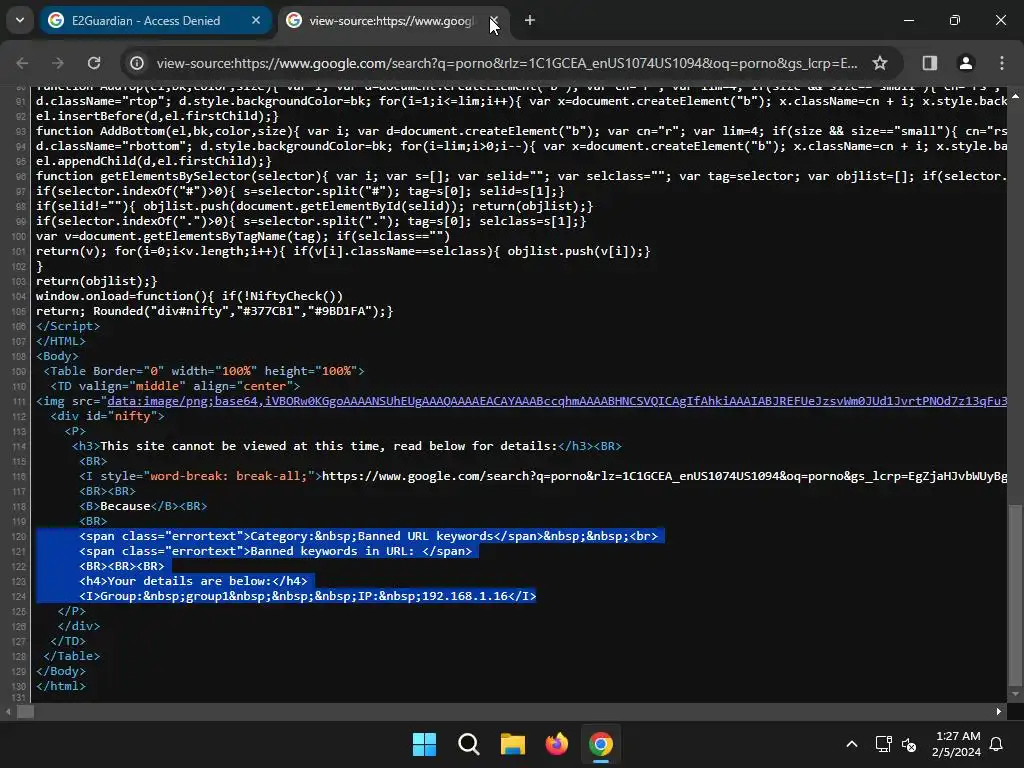The height and width of the screenshot is (768, 1024).
Task: Select the view-source google tab
Action: coord(394,21)
